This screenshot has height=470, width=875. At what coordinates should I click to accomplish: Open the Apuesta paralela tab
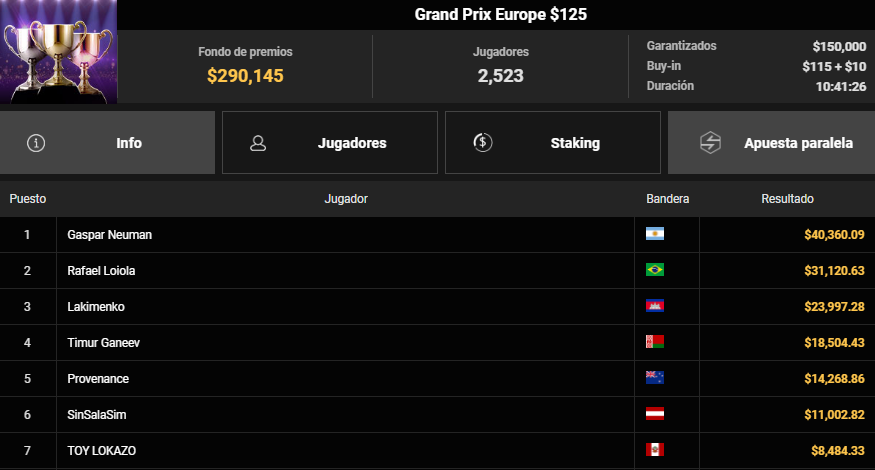tap(771, 142)
